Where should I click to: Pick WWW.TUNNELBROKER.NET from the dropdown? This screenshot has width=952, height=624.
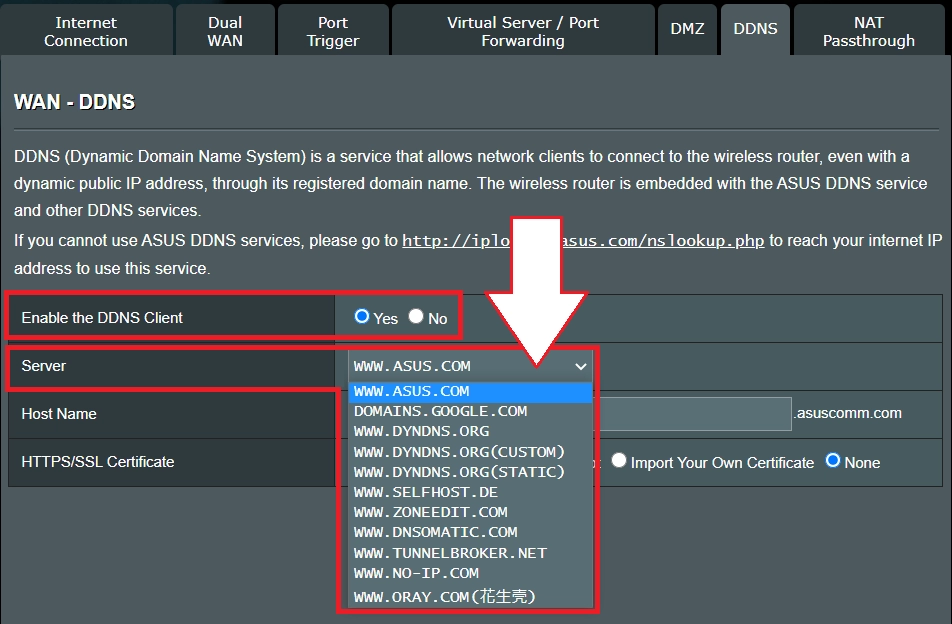click(x=448, y=552)
